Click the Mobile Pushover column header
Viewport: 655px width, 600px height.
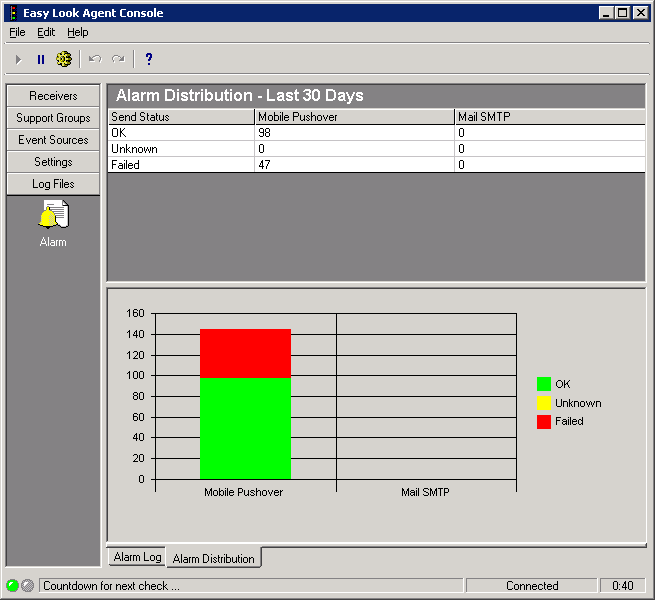click(x=355, y=117)
